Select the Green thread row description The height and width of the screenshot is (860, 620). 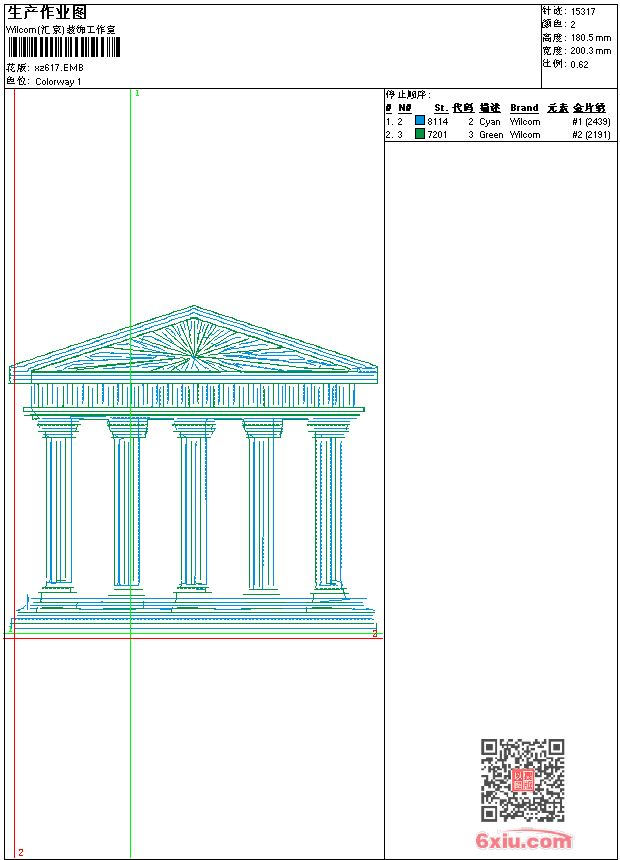[x=491, y=134]
